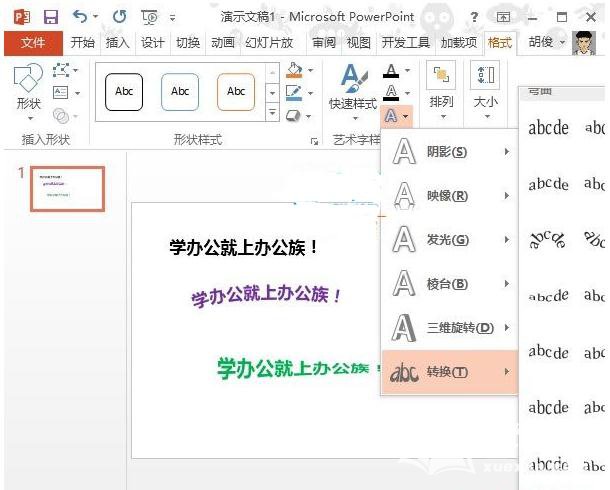Image resolution: width=610 pixels, height=490 pixels.
Task: Apply the black outline Abc shape style
Action: 124,92
